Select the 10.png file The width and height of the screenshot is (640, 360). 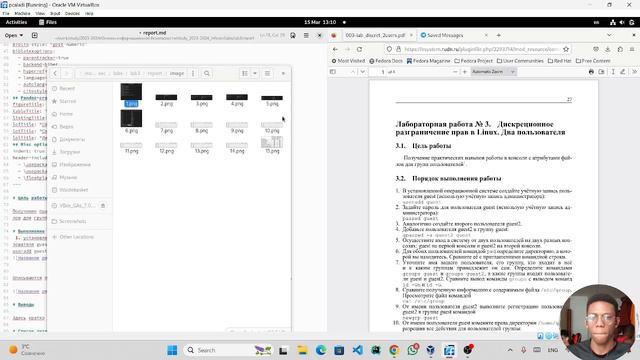click(272, 128)
